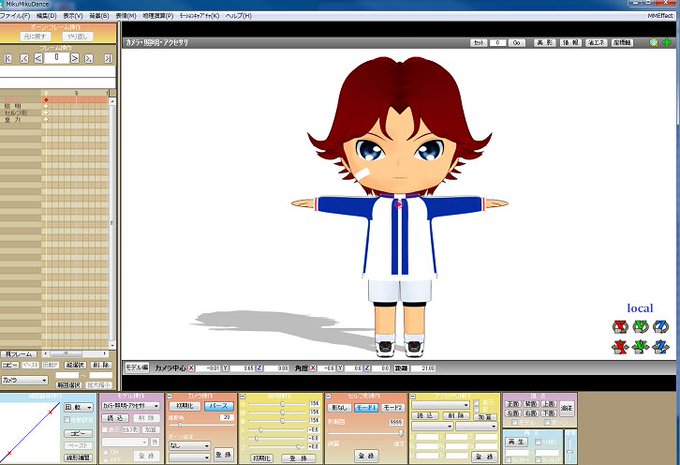
Task: Open the ヘルプ(H) menu
Action: tap(239, 16)
